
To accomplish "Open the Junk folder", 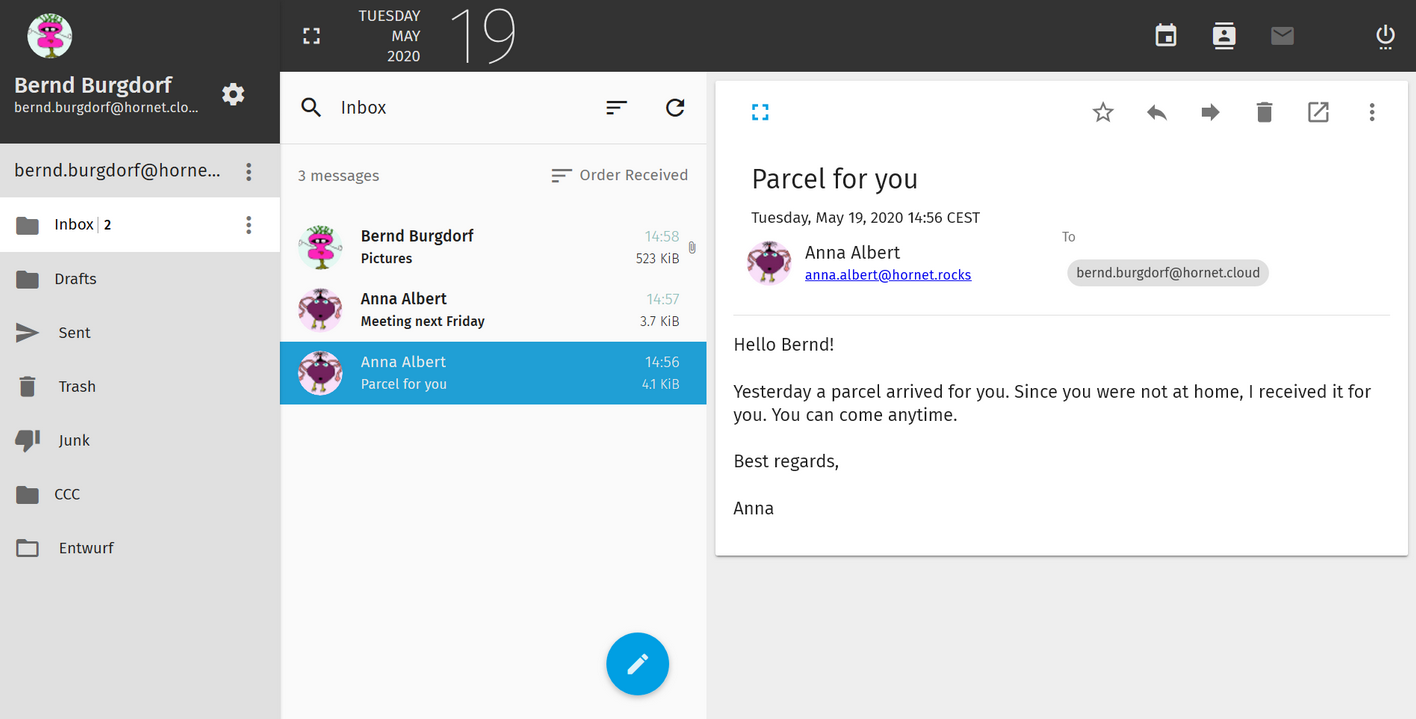I will coord(140,440).
